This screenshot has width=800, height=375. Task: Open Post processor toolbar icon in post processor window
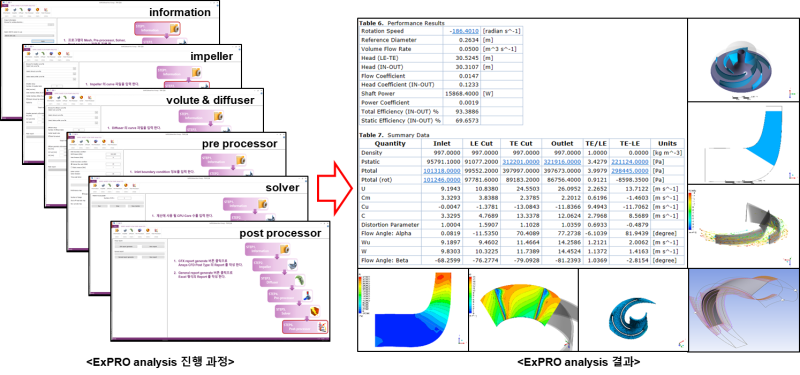click(x=156, y=231)
